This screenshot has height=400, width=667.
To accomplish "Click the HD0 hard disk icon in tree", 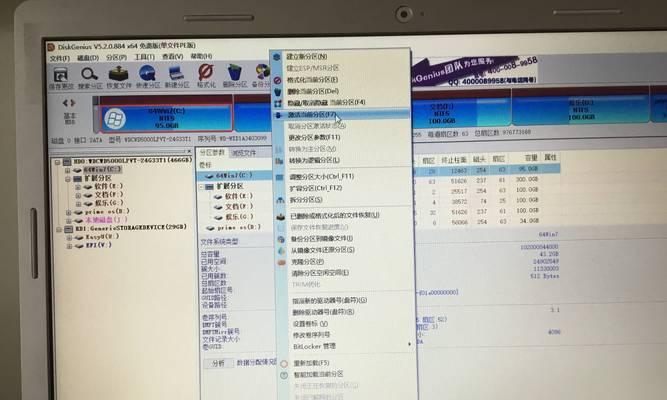I will (67, 162).
